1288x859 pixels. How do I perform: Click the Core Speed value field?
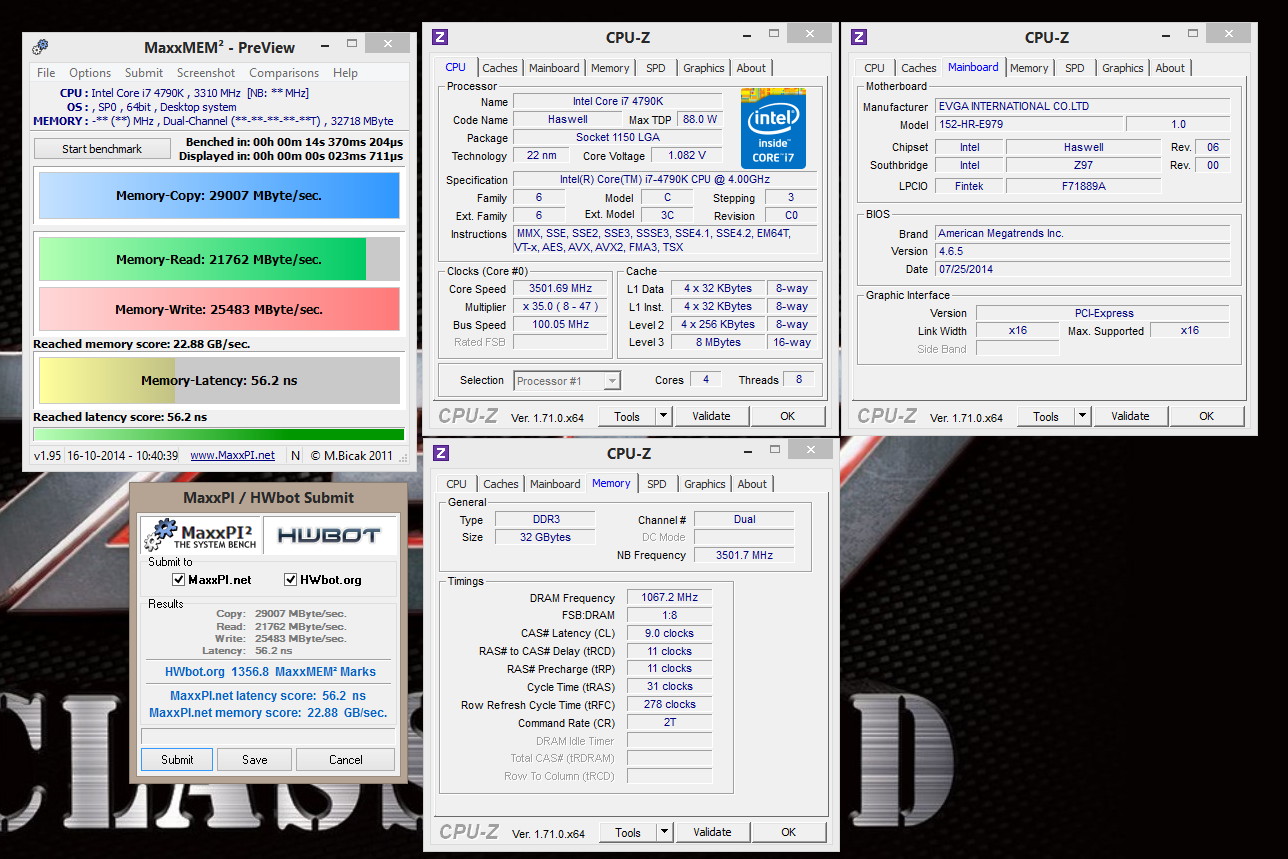(x=561, y=288)
